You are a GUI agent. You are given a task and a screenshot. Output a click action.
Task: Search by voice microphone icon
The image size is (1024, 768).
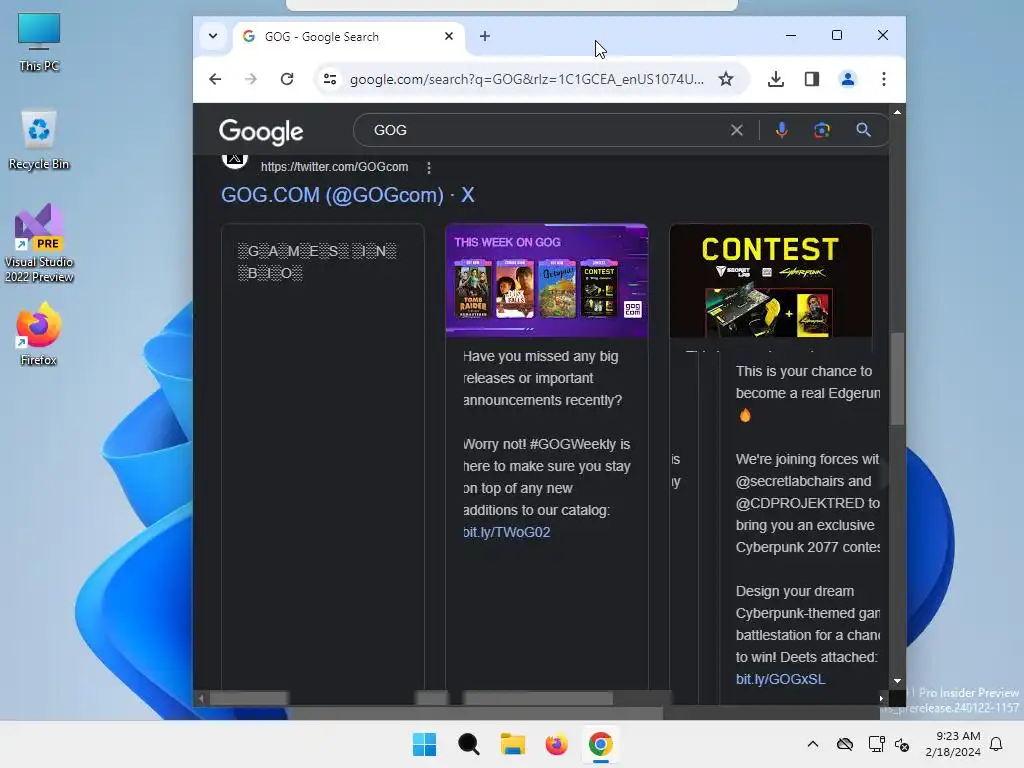pos(782,130)
